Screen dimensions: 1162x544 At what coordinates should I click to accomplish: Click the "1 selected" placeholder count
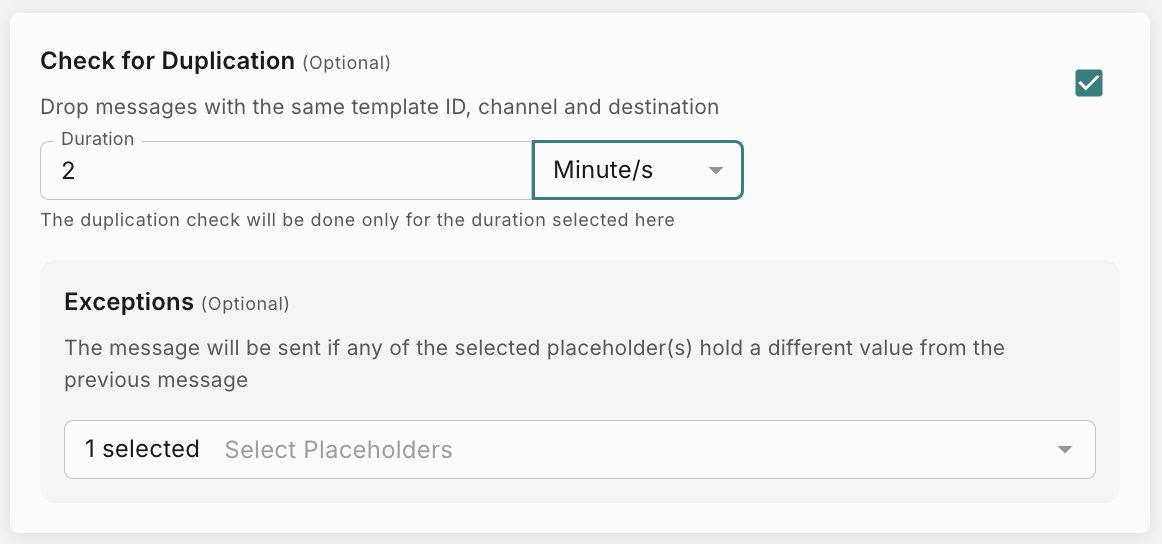[142, 450]
